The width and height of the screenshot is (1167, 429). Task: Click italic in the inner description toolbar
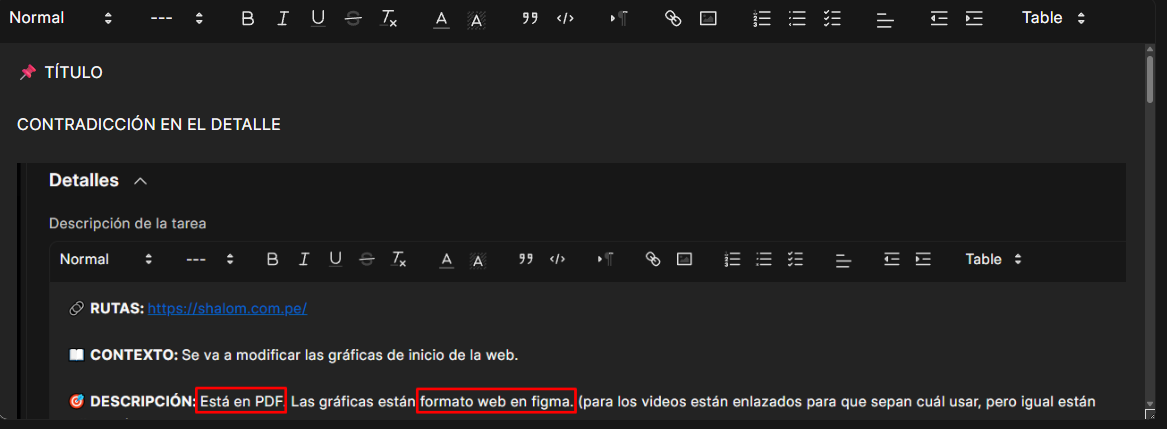tap(303, 259)
